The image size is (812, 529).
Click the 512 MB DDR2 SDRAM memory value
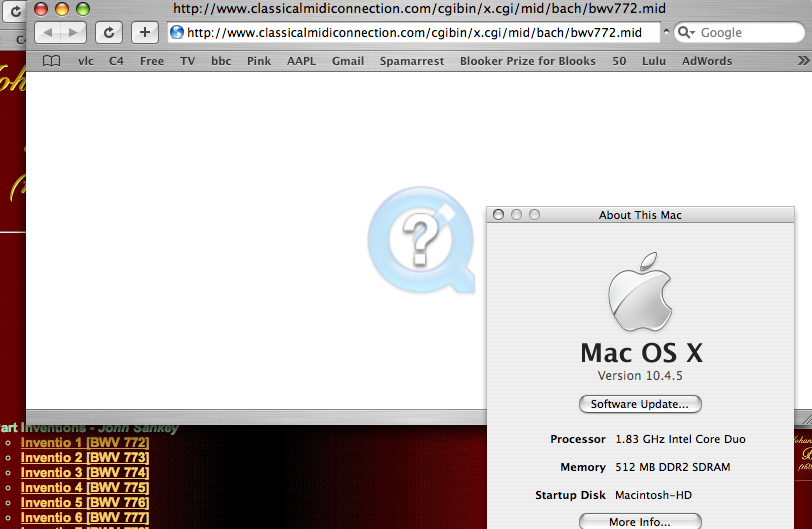(673, 467)
